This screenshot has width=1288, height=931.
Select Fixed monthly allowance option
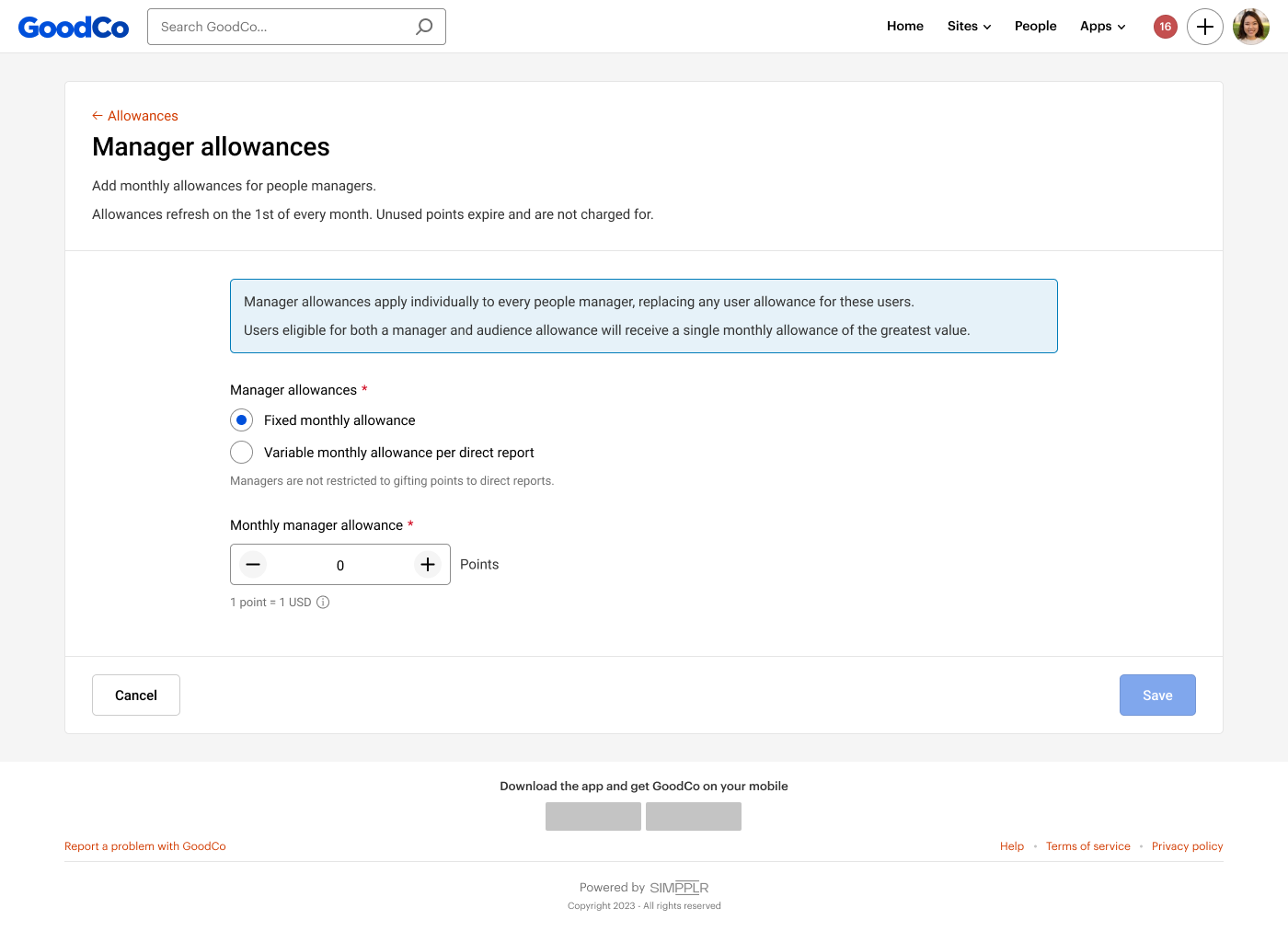pos(241,420)
